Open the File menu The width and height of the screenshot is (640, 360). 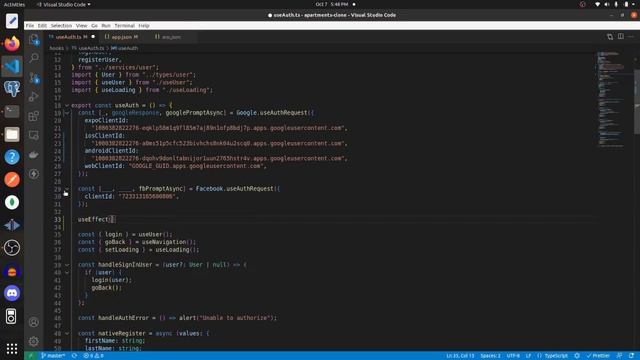click(x=30, y=26)
